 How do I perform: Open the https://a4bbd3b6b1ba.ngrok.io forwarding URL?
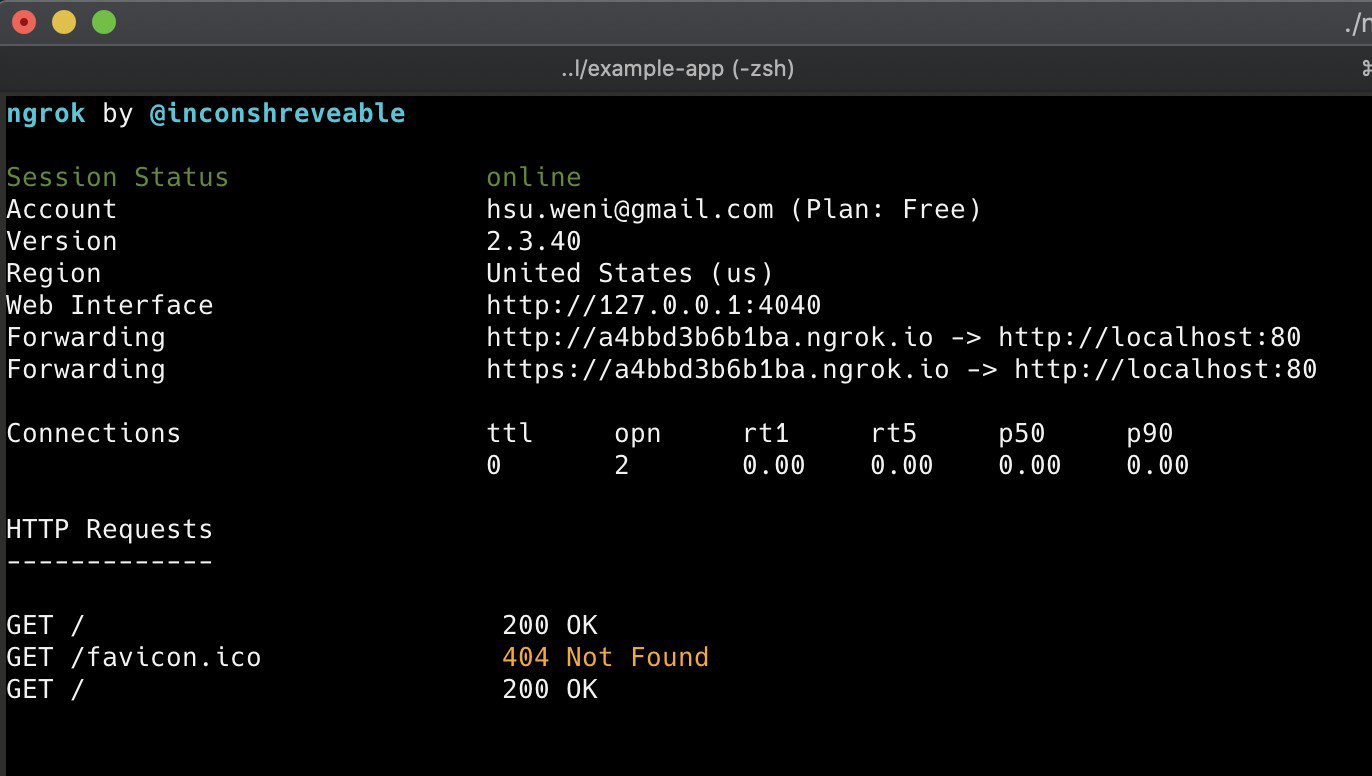718,369
